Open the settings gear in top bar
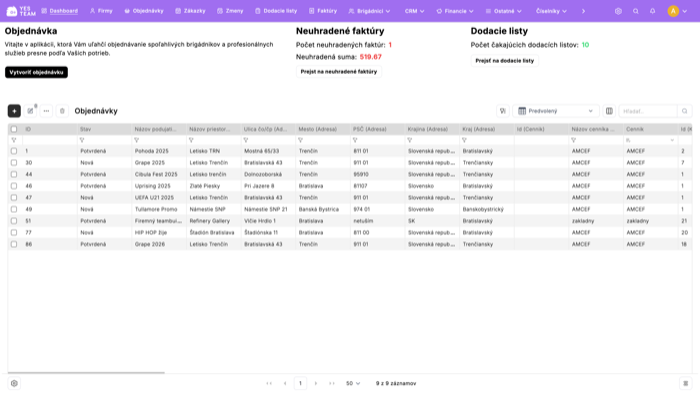700x393 pixels. (618, 11)
